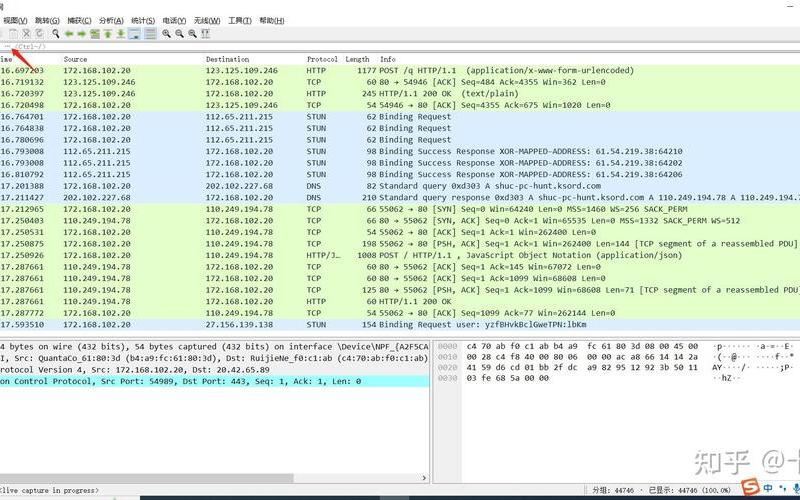Viewport: 800px width, 500px height.
Task: Select the Len=144 TCP segment packet
Action: coord(400,243)
